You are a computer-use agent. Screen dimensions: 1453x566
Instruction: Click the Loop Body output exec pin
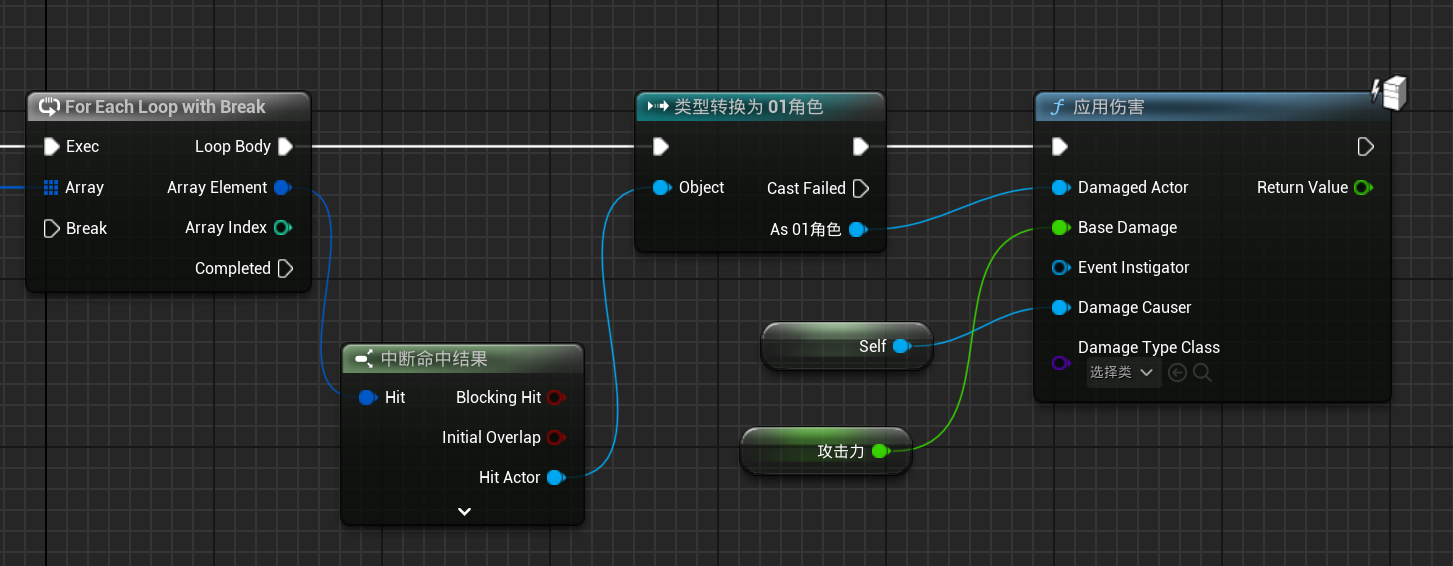point(285,147)
